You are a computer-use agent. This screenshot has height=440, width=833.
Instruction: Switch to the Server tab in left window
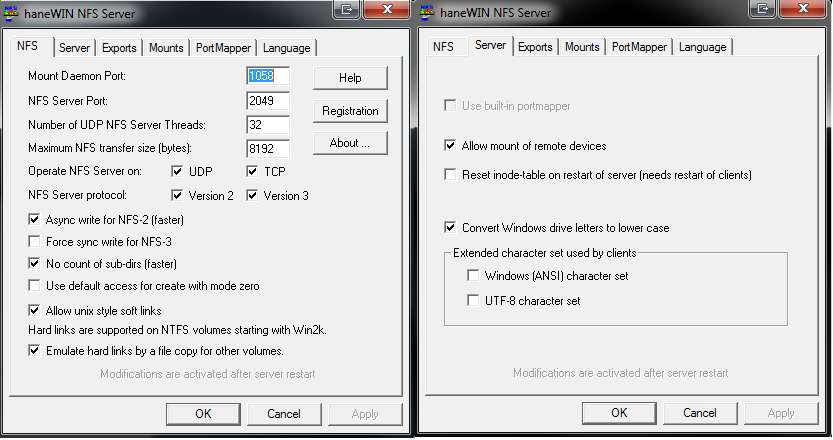(74, 48)
